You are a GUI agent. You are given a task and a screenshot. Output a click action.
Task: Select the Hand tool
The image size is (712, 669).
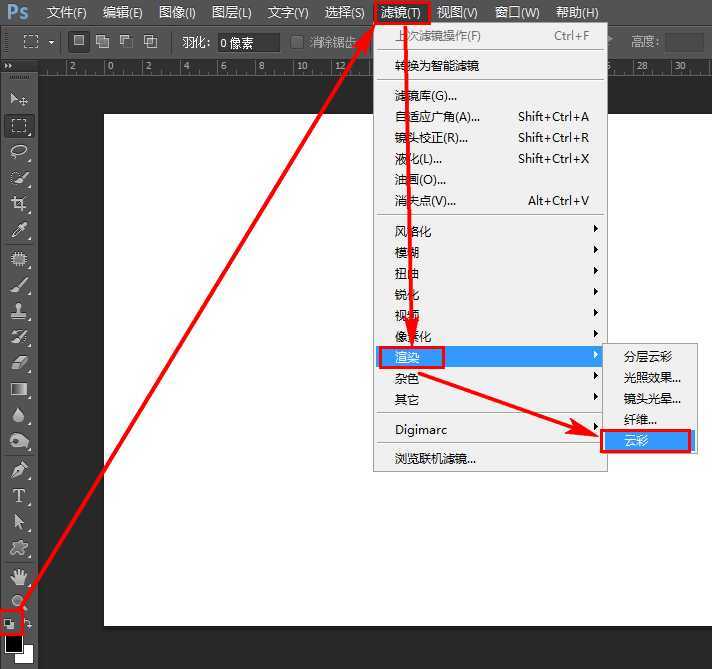[19, 576]
